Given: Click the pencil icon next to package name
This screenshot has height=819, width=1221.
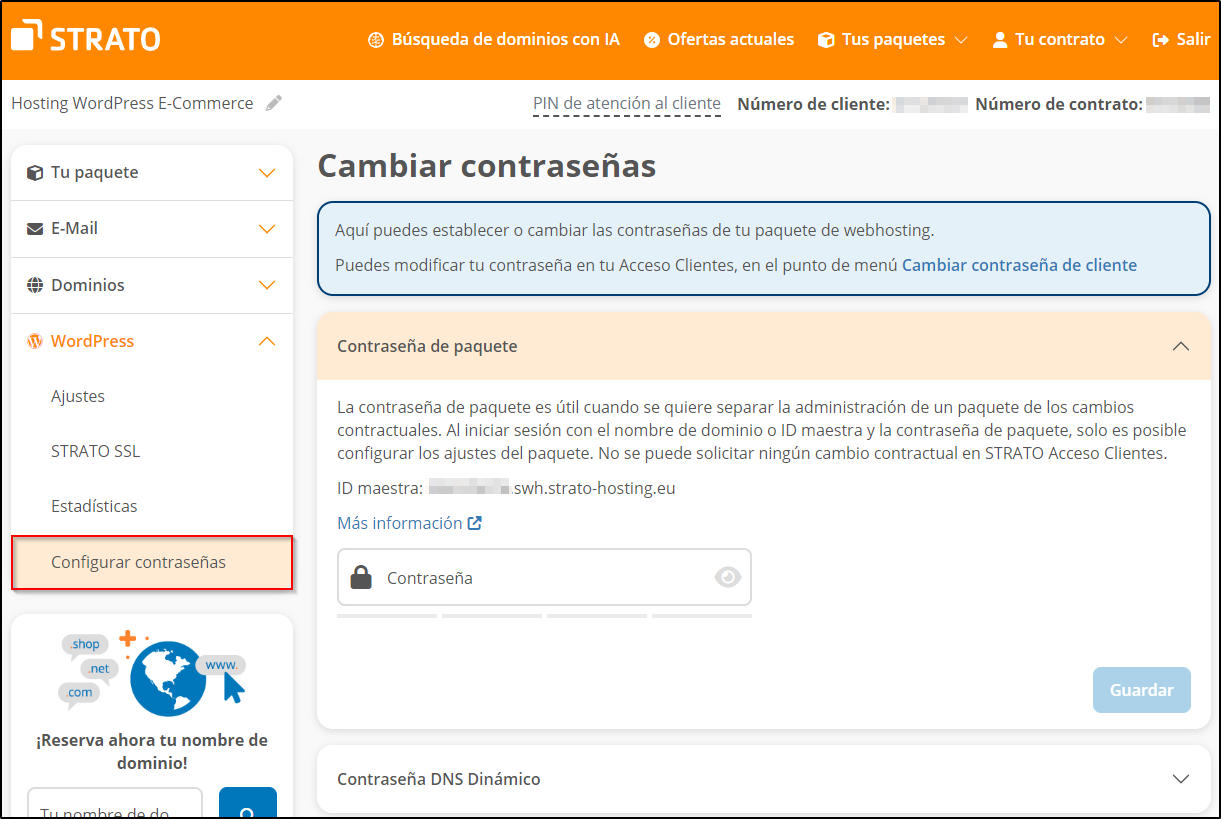Looking at the screenshot, I should pyautogui.click(x=274, y=102).
